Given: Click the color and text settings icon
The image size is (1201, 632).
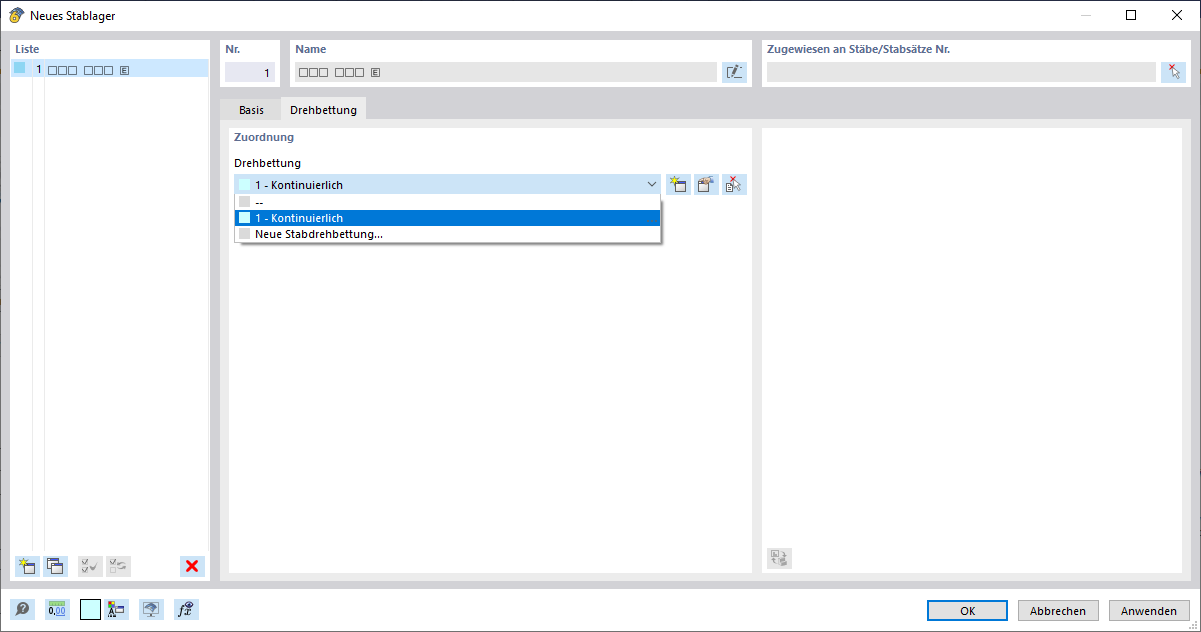Looking at the screenshot, I should coord(116,609).
